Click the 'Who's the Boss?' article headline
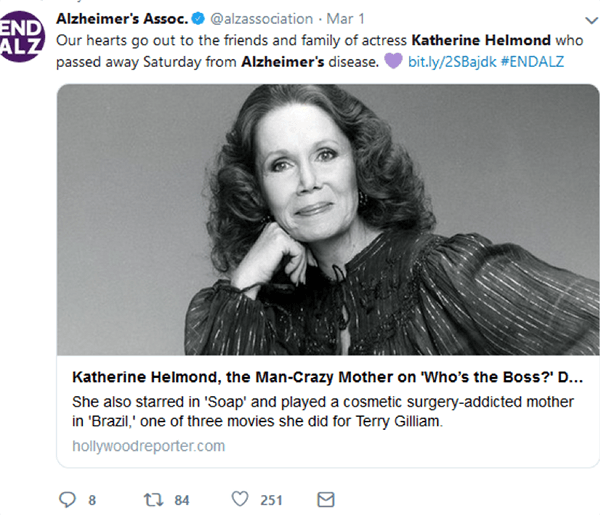The height and width of the screenshot is (515, 600). coord(327,379)
